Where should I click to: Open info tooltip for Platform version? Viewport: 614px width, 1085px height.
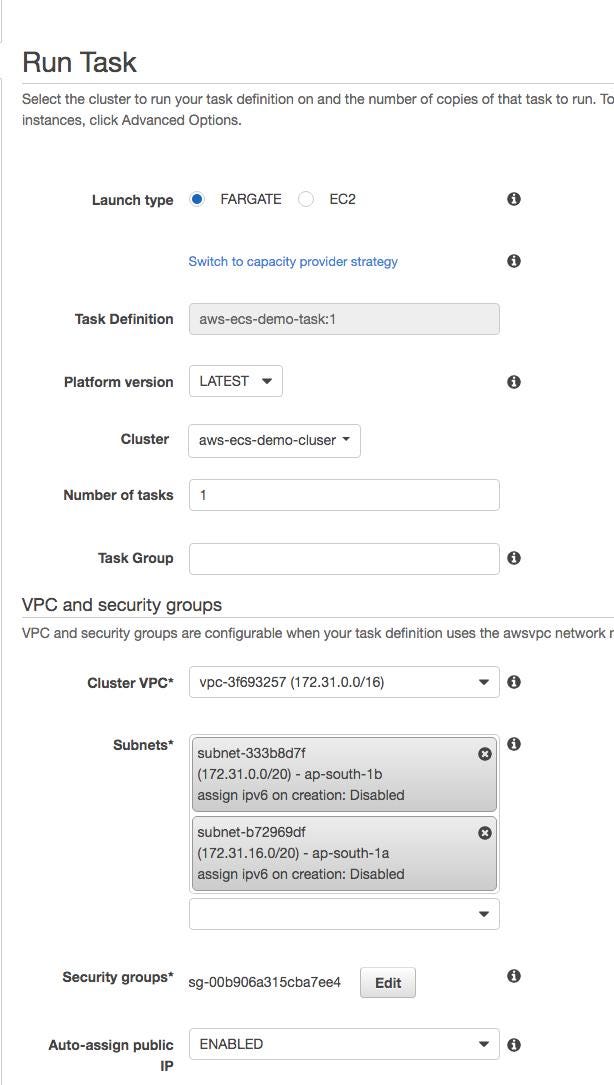(x=513, y=381)
